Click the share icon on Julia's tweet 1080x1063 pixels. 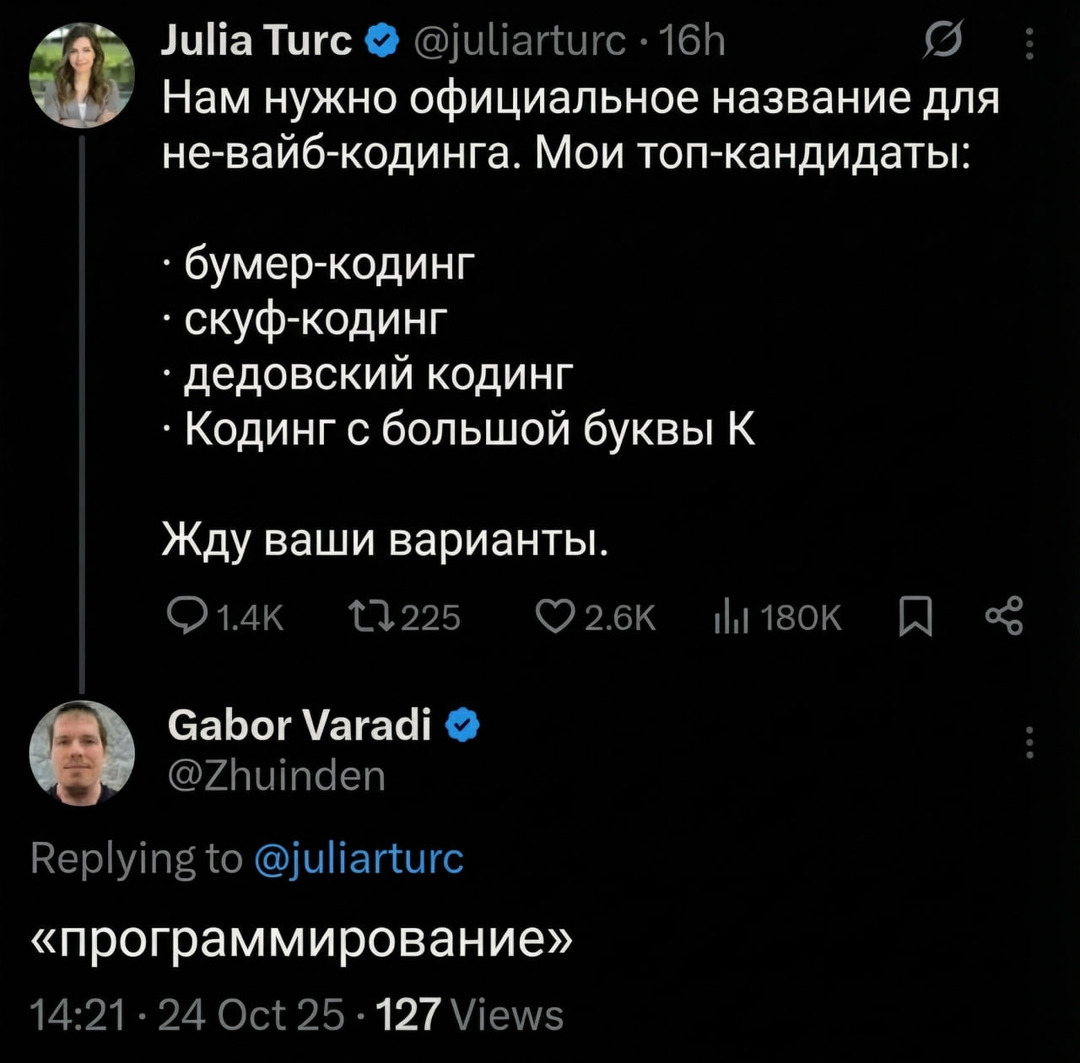1003,619
